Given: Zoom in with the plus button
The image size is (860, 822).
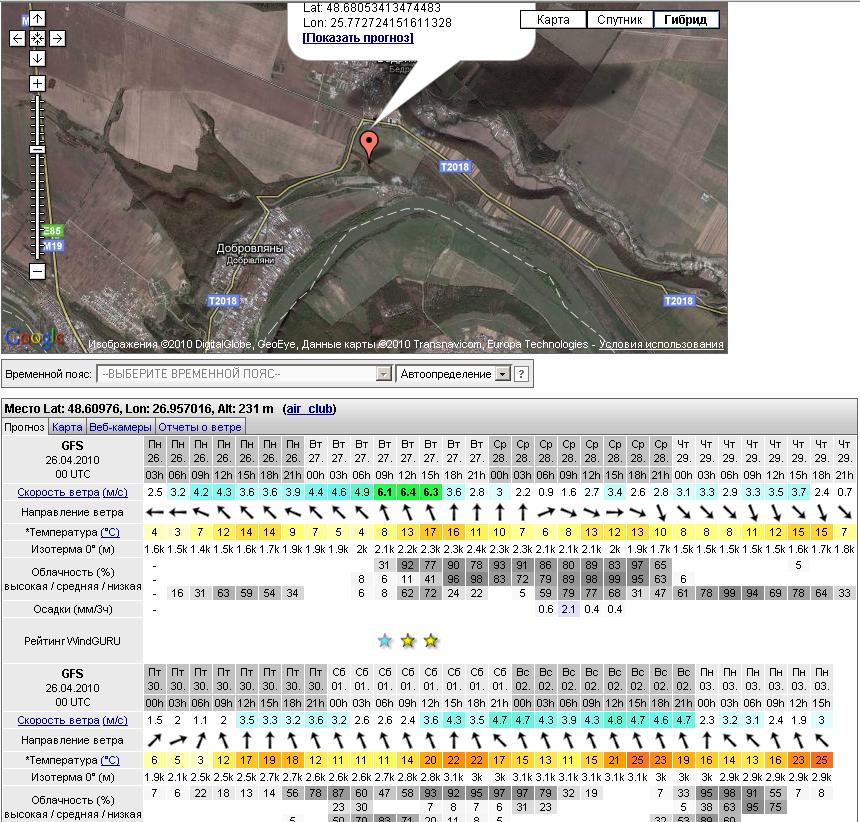Looking at the screenshot, I should pyautogui.click(x=37, y=84).
